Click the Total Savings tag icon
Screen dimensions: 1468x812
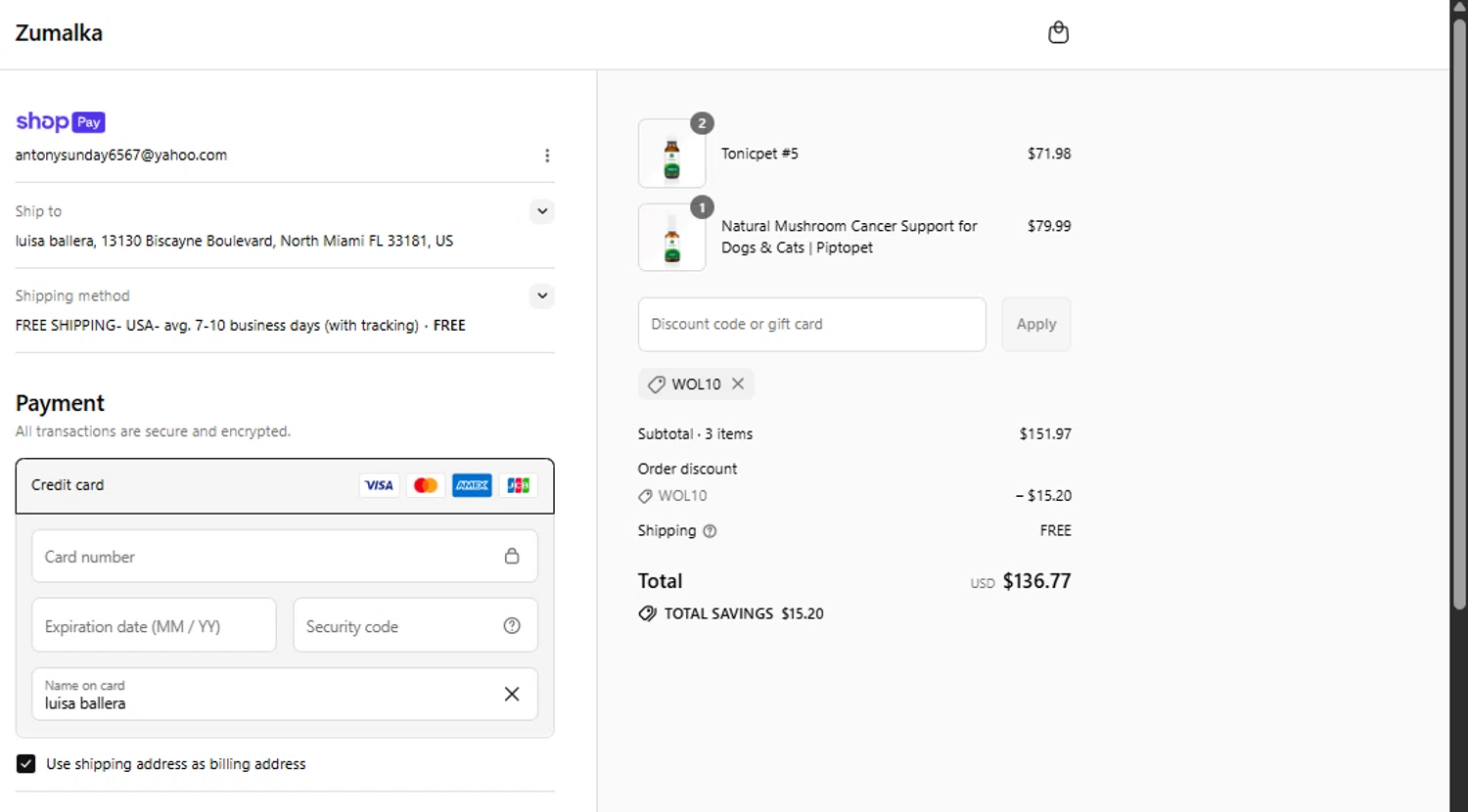click(647, 613)
